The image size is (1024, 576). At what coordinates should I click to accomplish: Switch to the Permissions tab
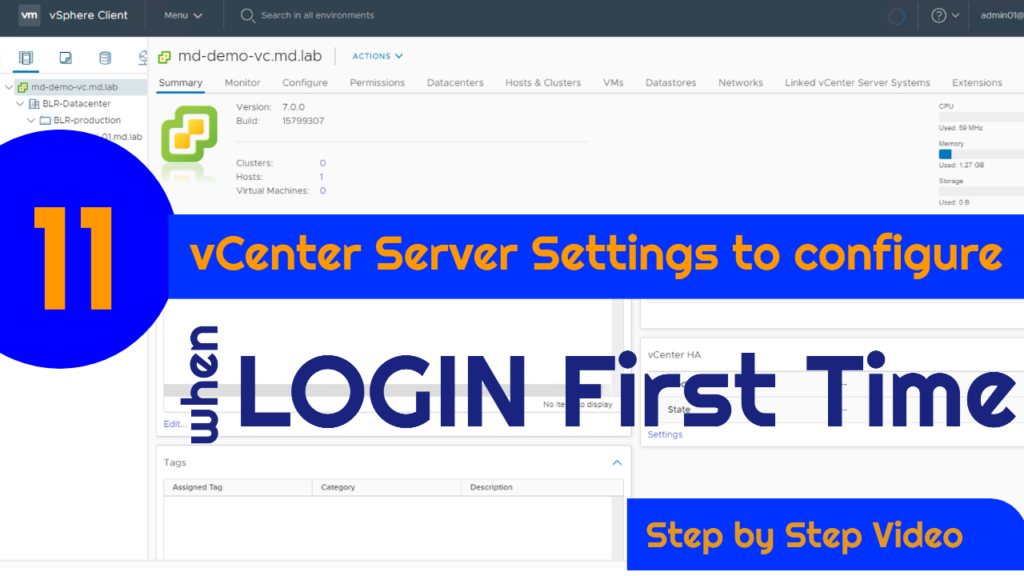[x=377, y=83]
